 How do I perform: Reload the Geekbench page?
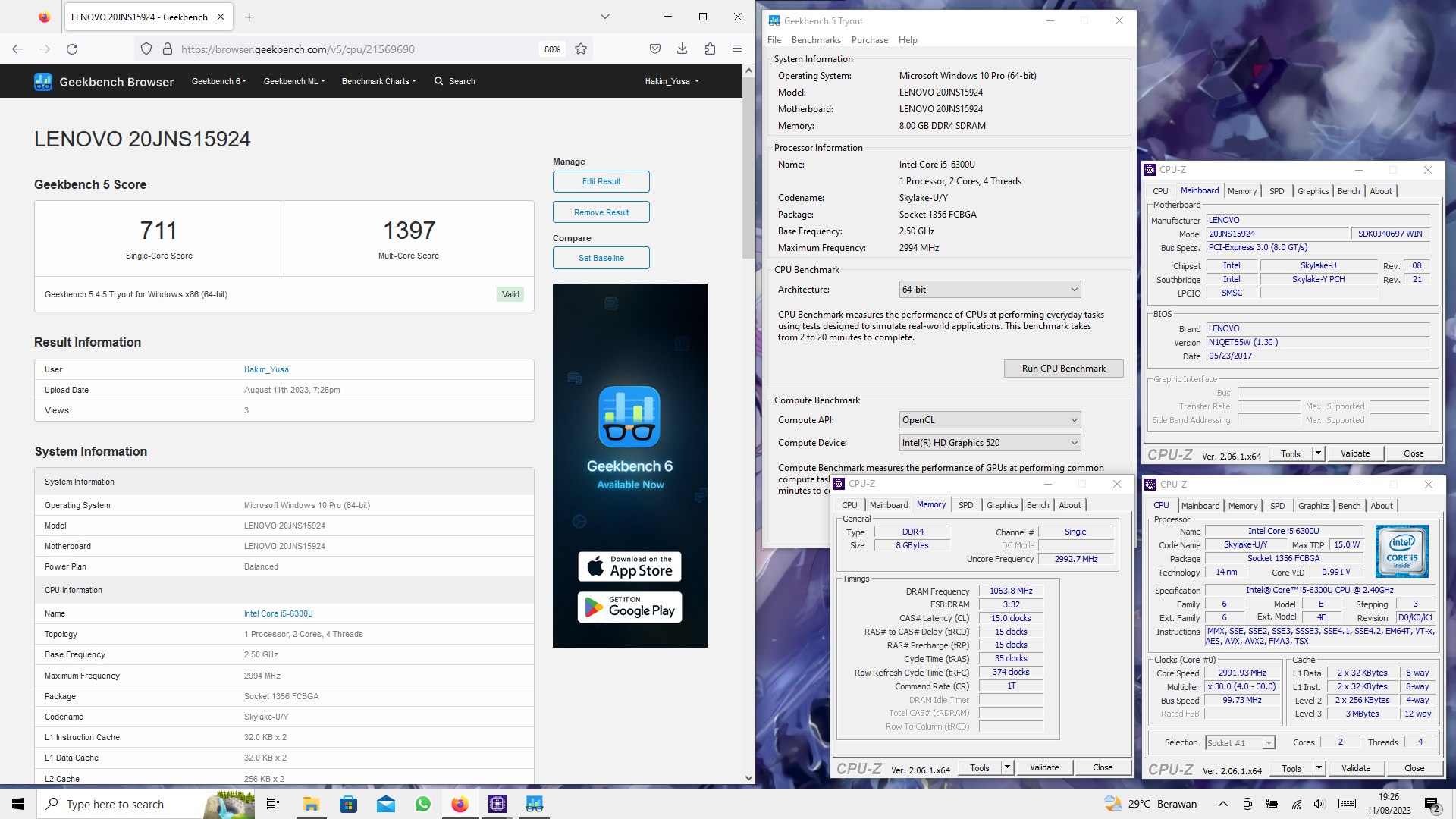(72, 49)
